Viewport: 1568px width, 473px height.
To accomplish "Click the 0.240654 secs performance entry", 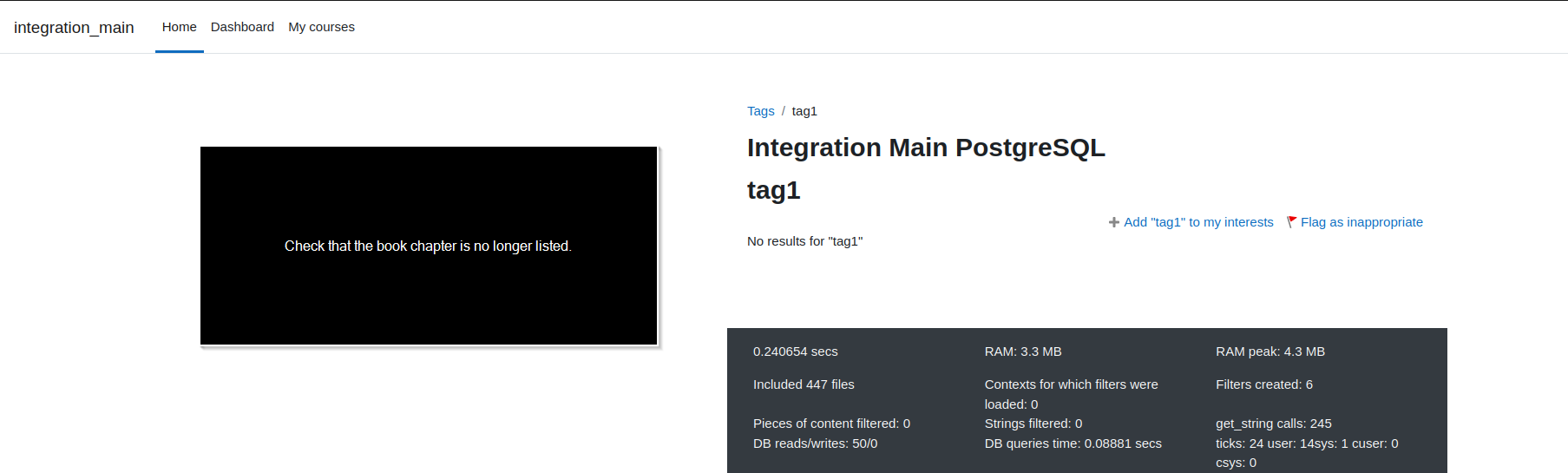I will (x=796, y=351).
